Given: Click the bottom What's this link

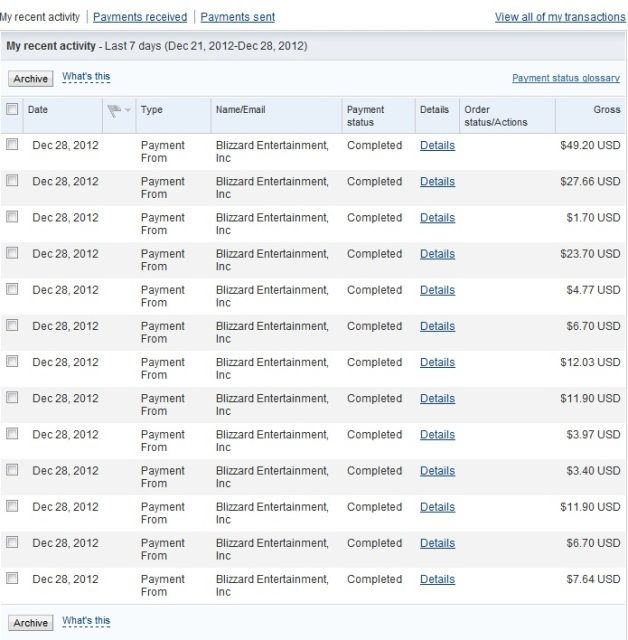Looking at the screenshot, I should (86, 621).
